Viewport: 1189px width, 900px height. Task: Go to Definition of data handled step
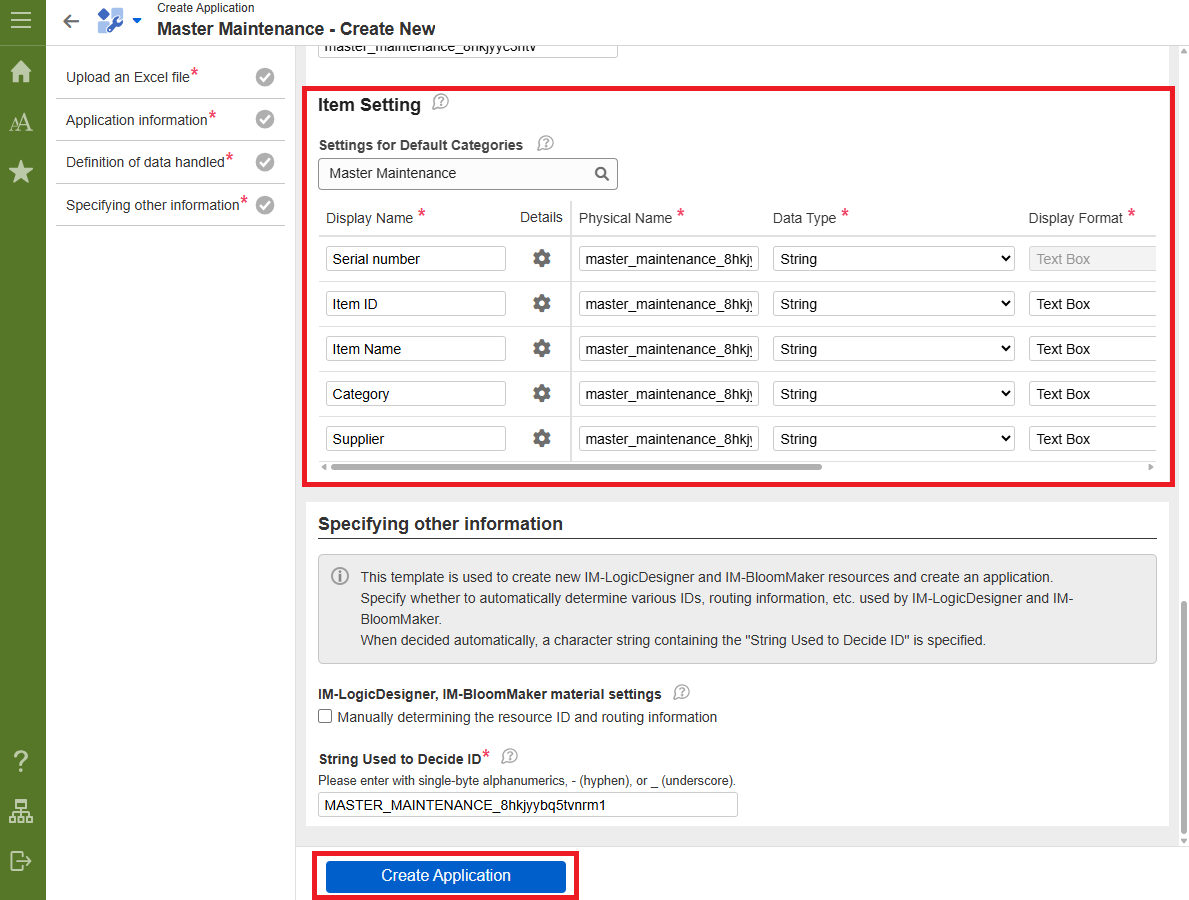(x=171, y=162)
